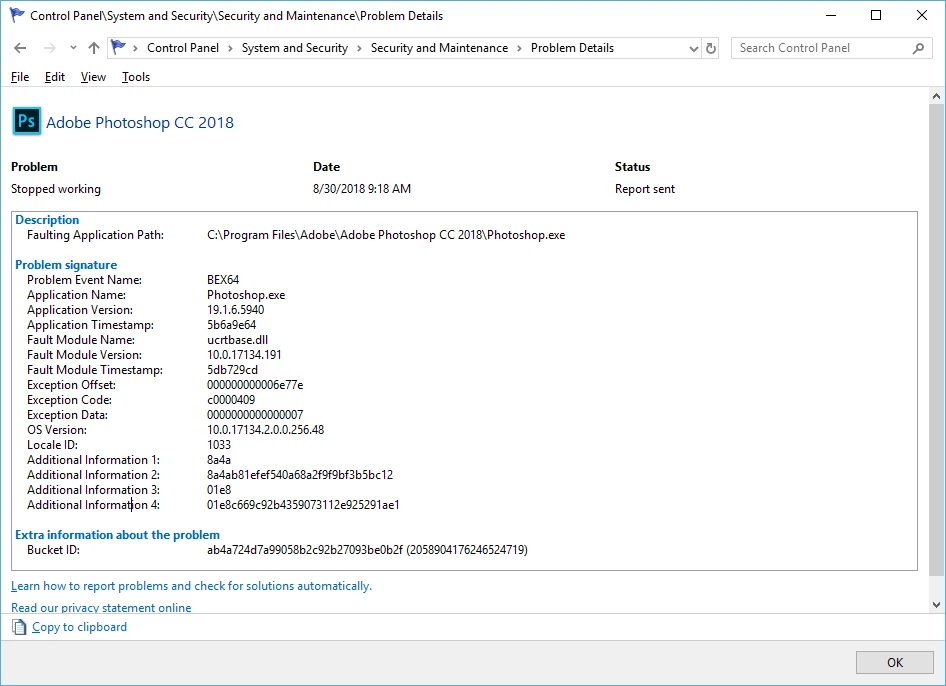This screenshot has height=686, width=946.
Task: Open Read our privacy statement online link
Action: tap(101, 608)
